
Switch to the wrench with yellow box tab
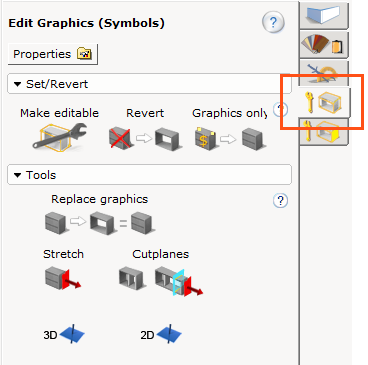point(323,132)
